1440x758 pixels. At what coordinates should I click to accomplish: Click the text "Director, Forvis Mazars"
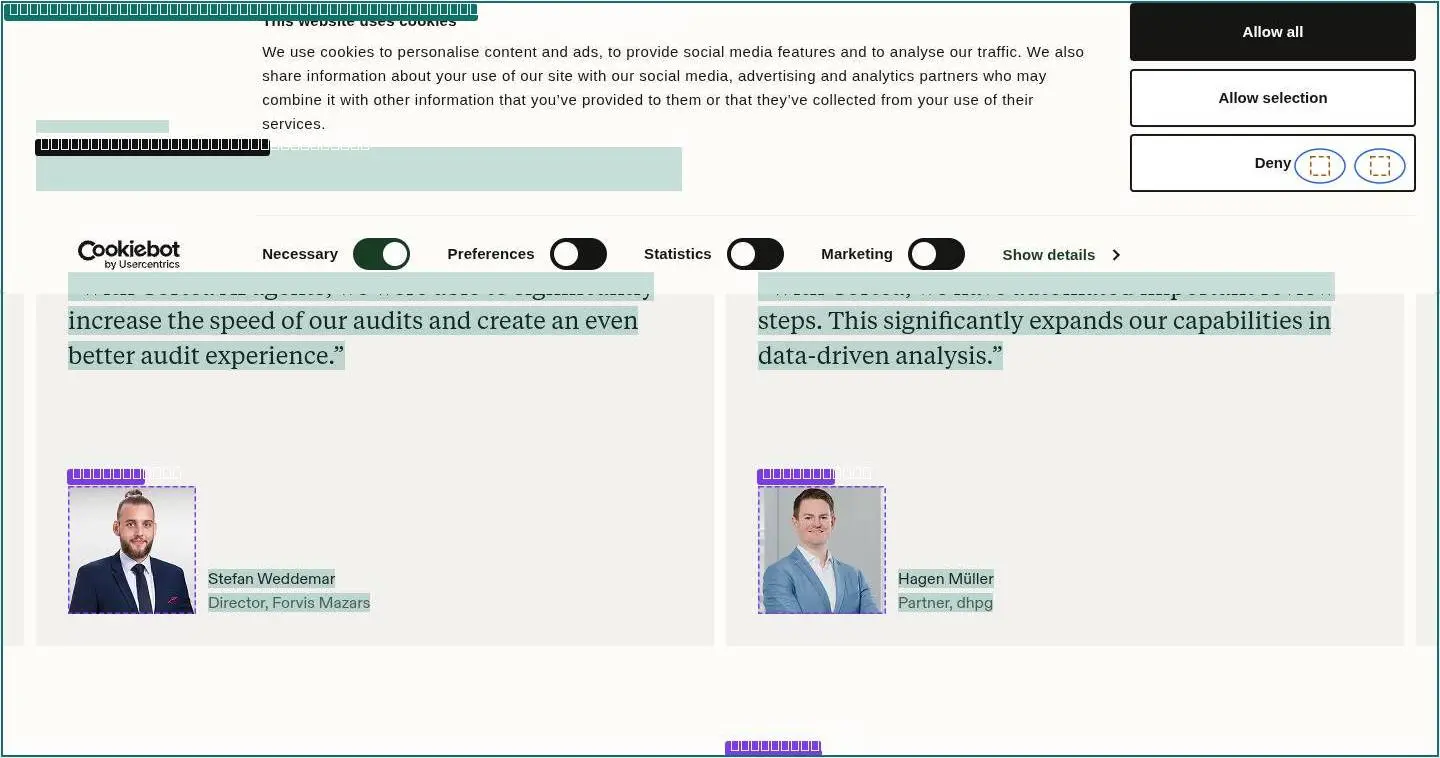[289, 603]
